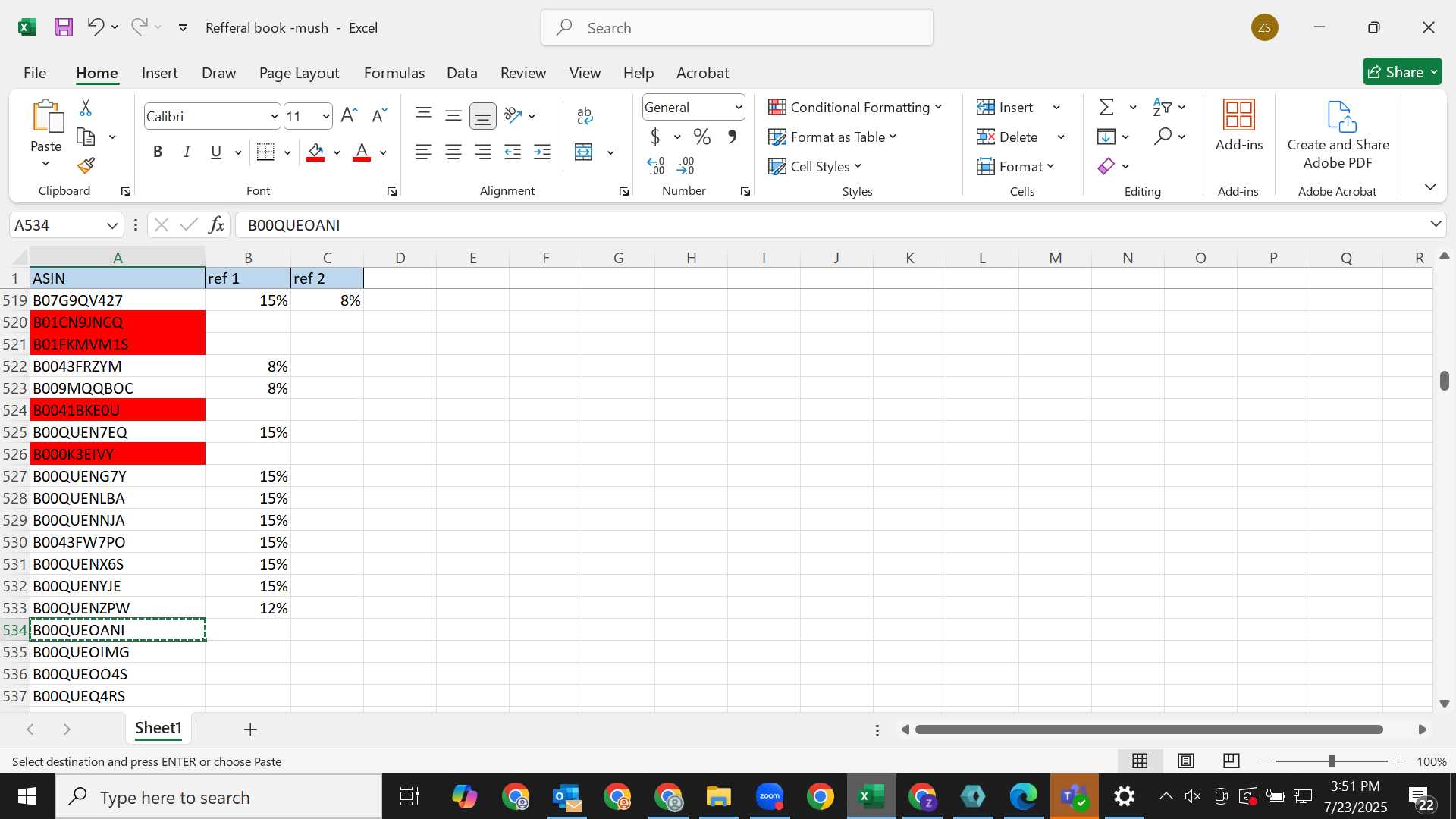
Task: Open the font size dropdown showing 11
Action: (x=326, y=117)
